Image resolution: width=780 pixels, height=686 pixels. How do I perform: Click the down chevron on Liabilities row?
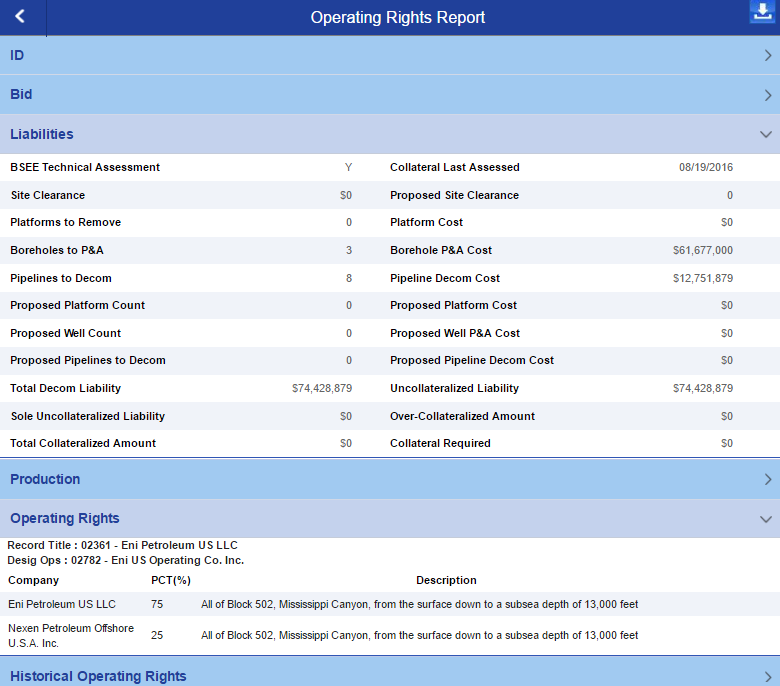[766, 134]
